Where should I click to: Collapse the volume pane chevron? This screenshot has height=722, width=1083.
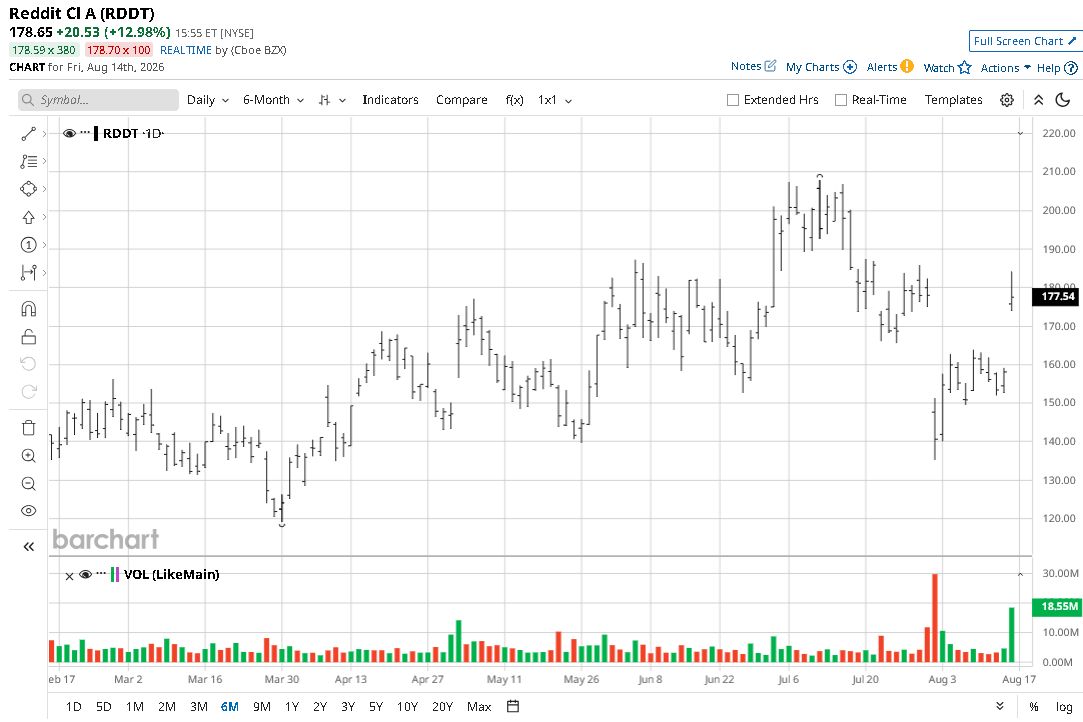point(1020,574)
